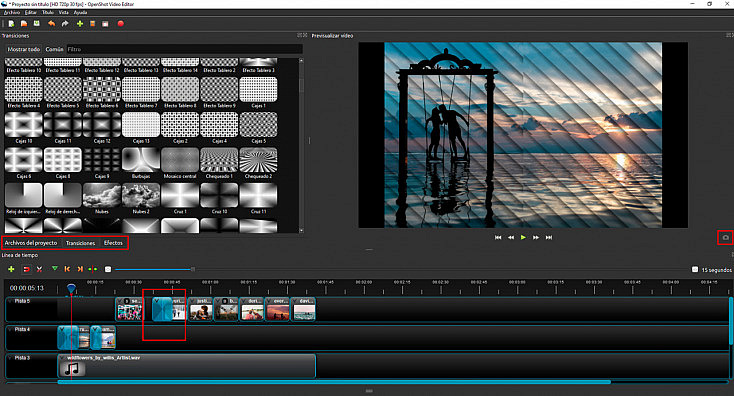Viewport: 734px width, 396px height.
Task: Play the video preview
Action: click(523, 237)
